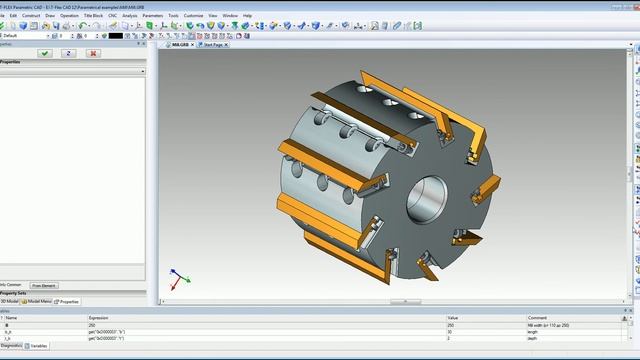Open the document tabs list arrow

tap(631, 44)
